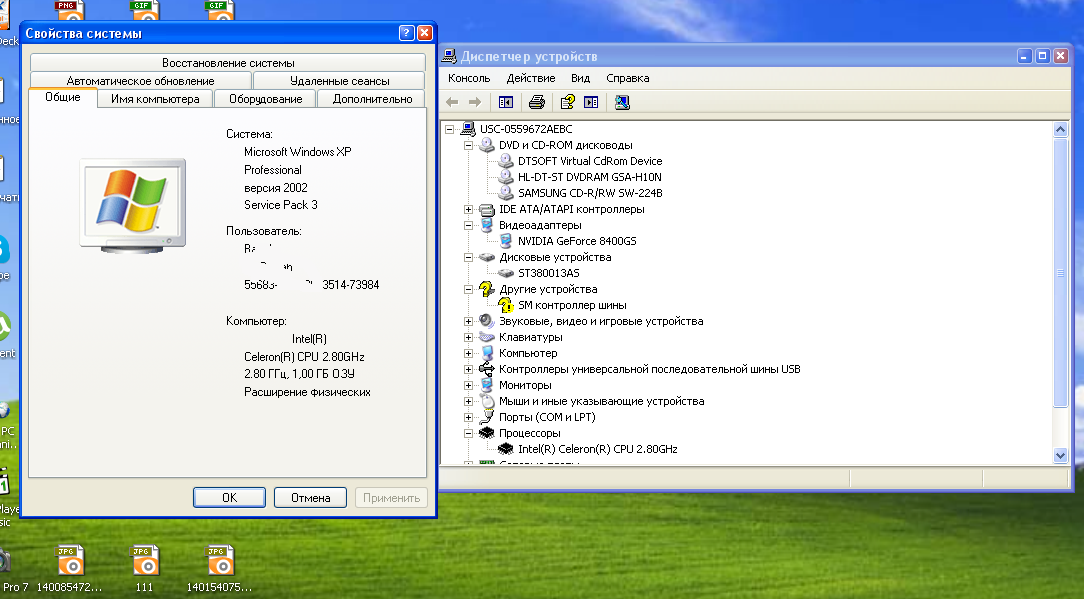Image resolution: width=1084 pixels, height=599 pixels.
Task: Click the Отмена button
Action: (x=310, y=497)
